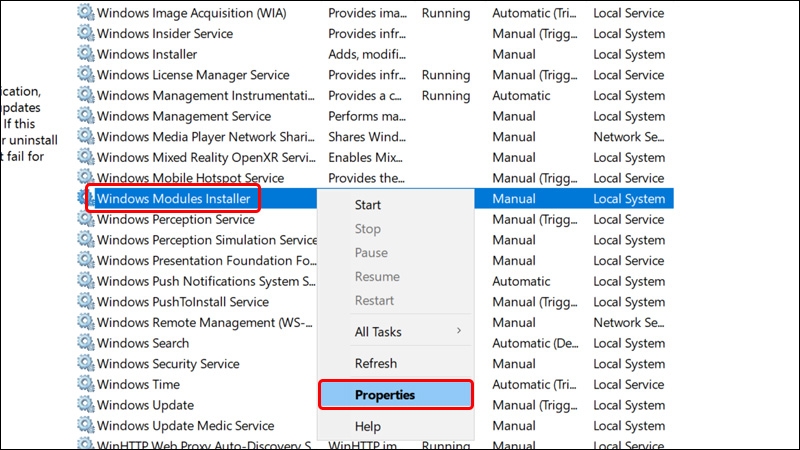Image resolution: width=800 pixels, height=450 pixels.
Task: Select the Windows PushToInstall Service name
Action: pyautogui.click(x=183, y=302)
